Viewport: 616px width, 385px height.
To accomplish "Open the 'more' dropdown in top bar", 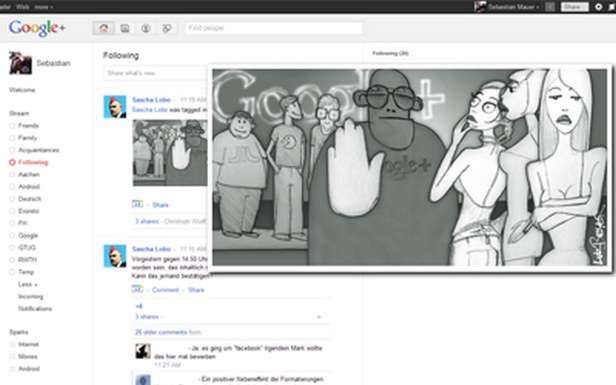I will [x=44, y=7].
